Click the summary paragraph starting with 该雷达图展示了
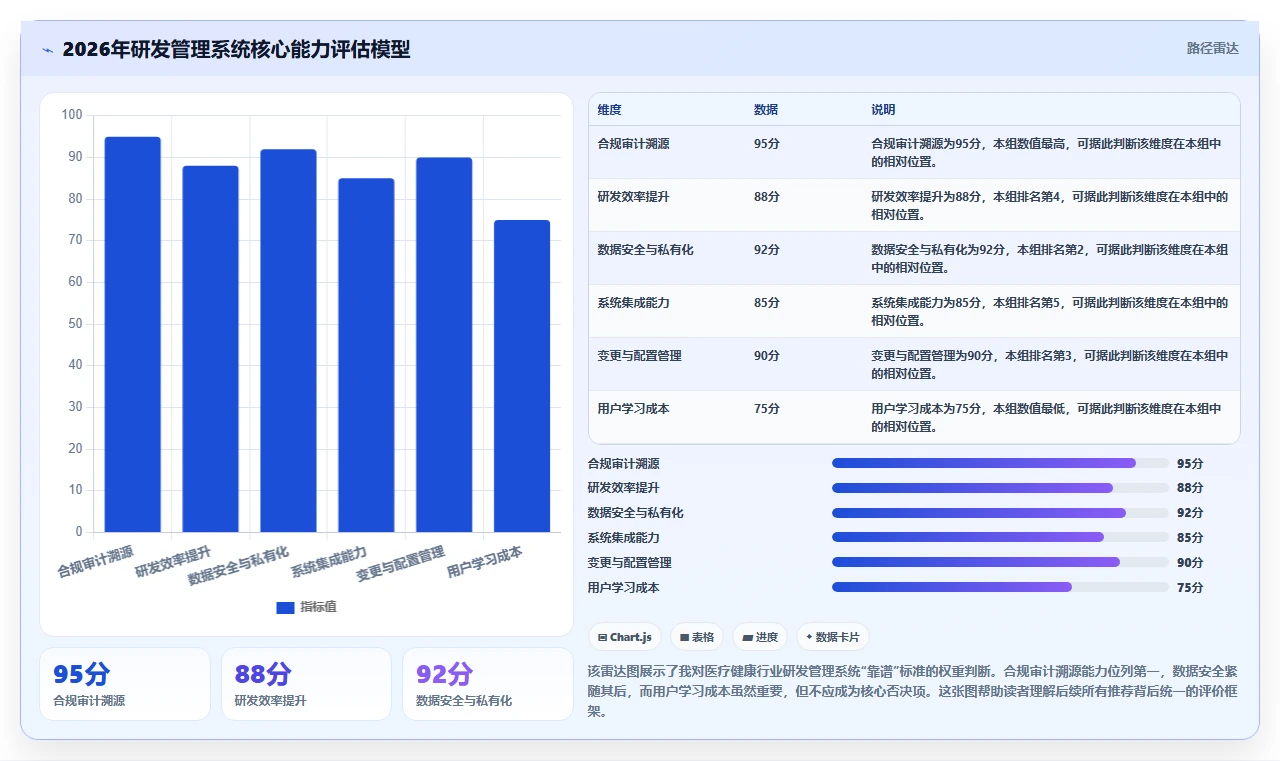This screenshot has height=761, width=1280. [912, 691]
